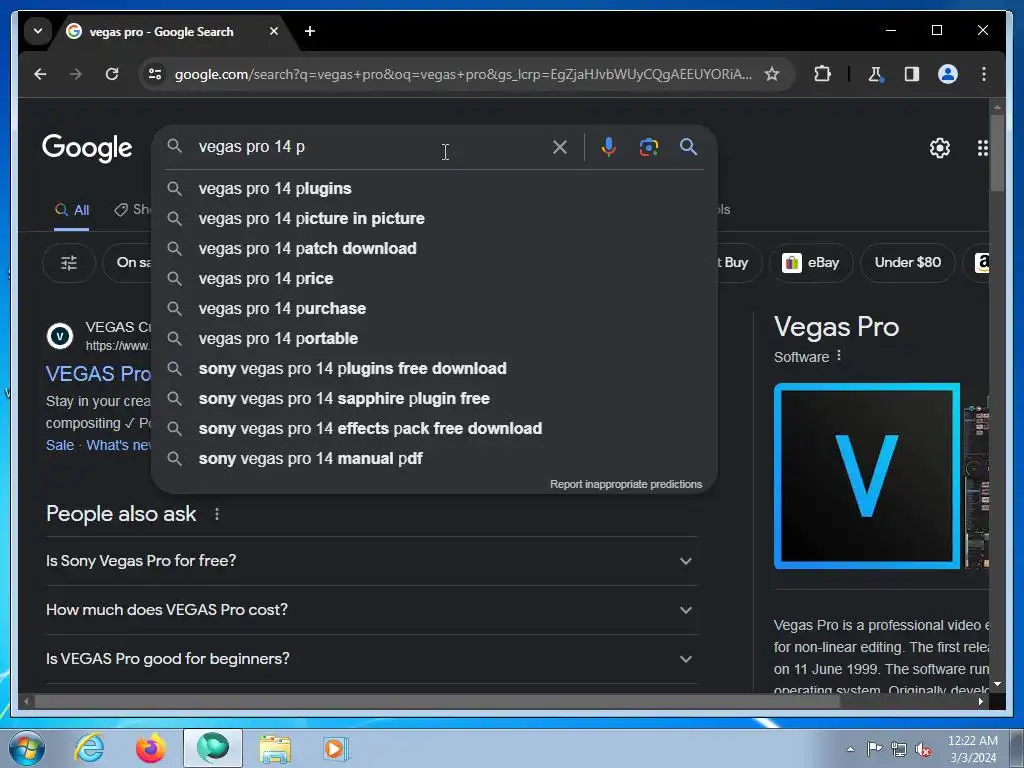Open People also ask options menu

click(217, 514)
